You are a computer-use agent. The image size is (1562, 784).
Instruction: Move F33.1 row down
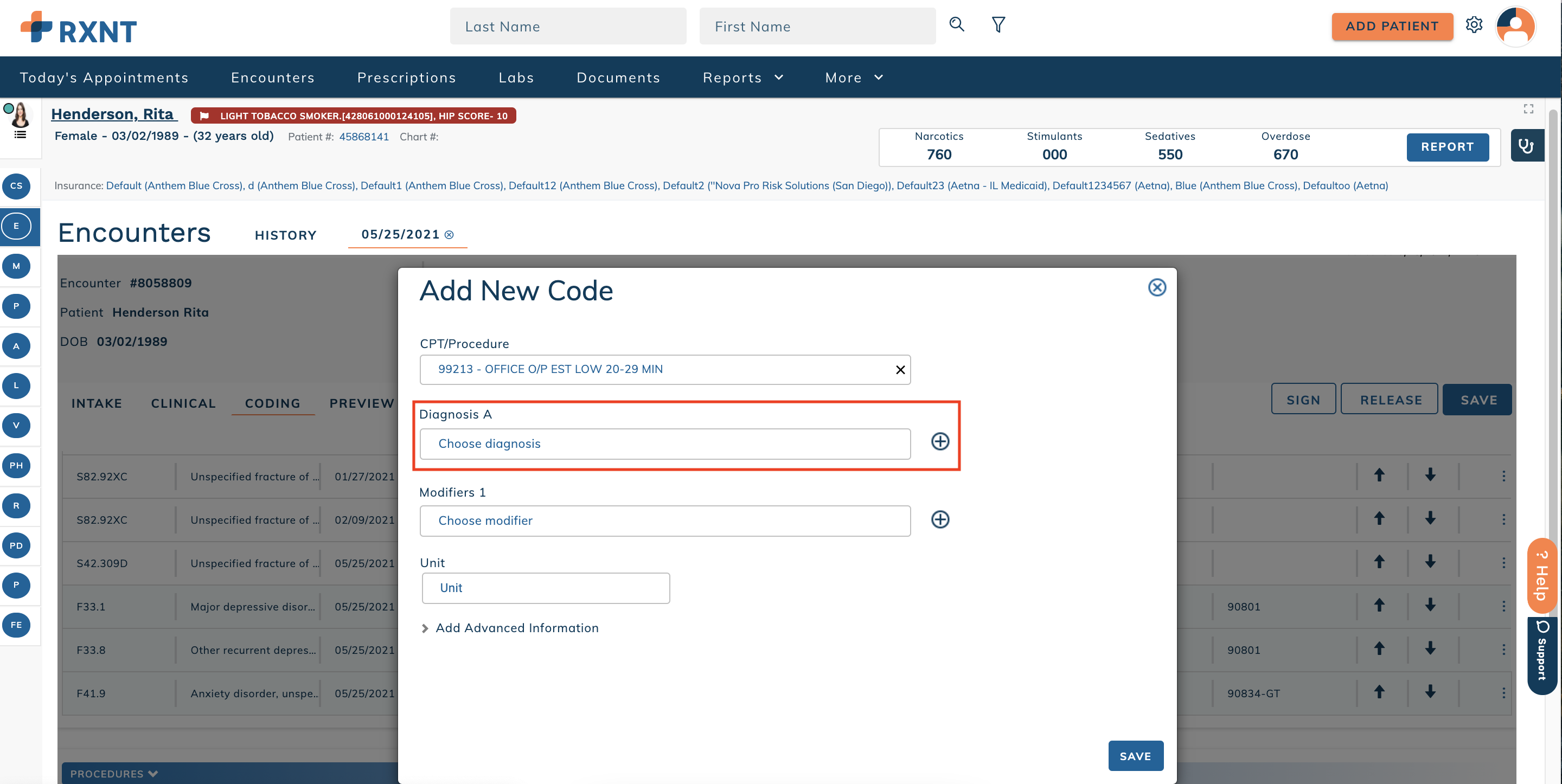[x=1430, y=605]
